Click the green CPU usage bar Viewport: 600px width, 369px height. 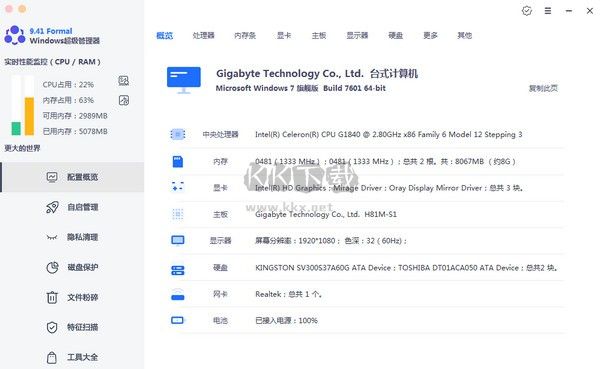[16, 129]
